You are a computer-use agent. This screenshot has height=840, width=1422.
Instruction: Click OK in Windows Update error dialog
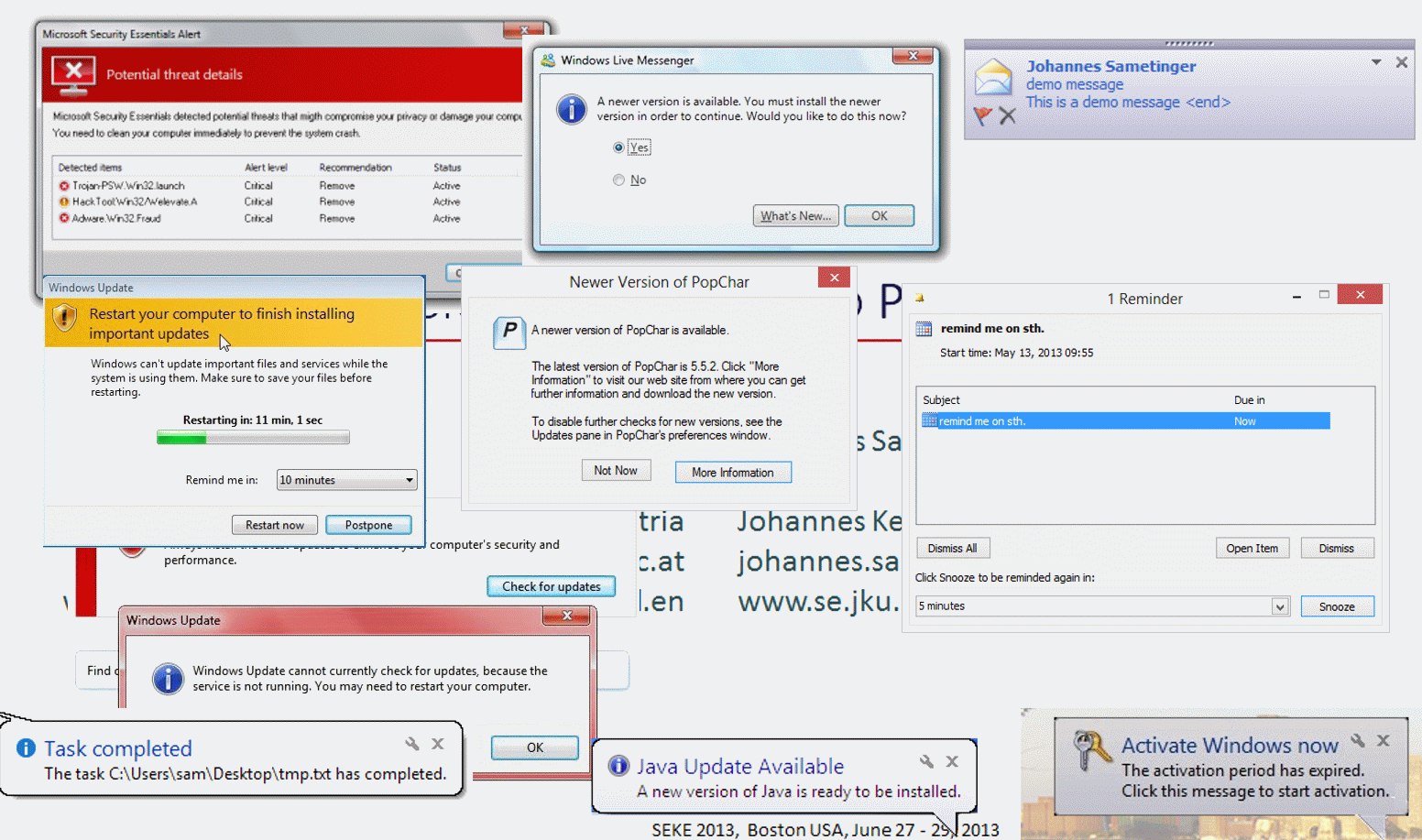click(535, 747)
